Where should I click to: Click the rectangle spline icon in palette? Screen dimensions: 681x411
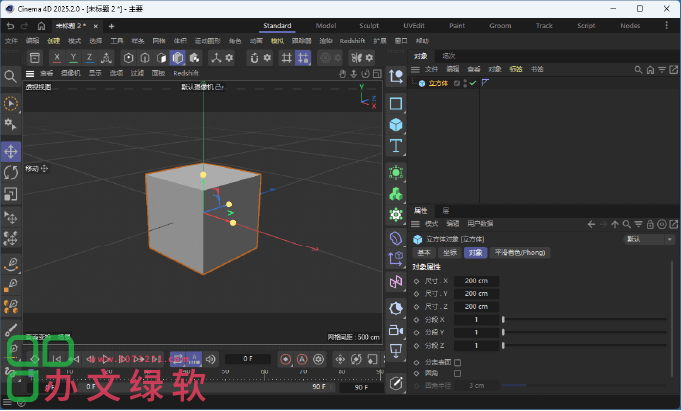pos(396,104)
